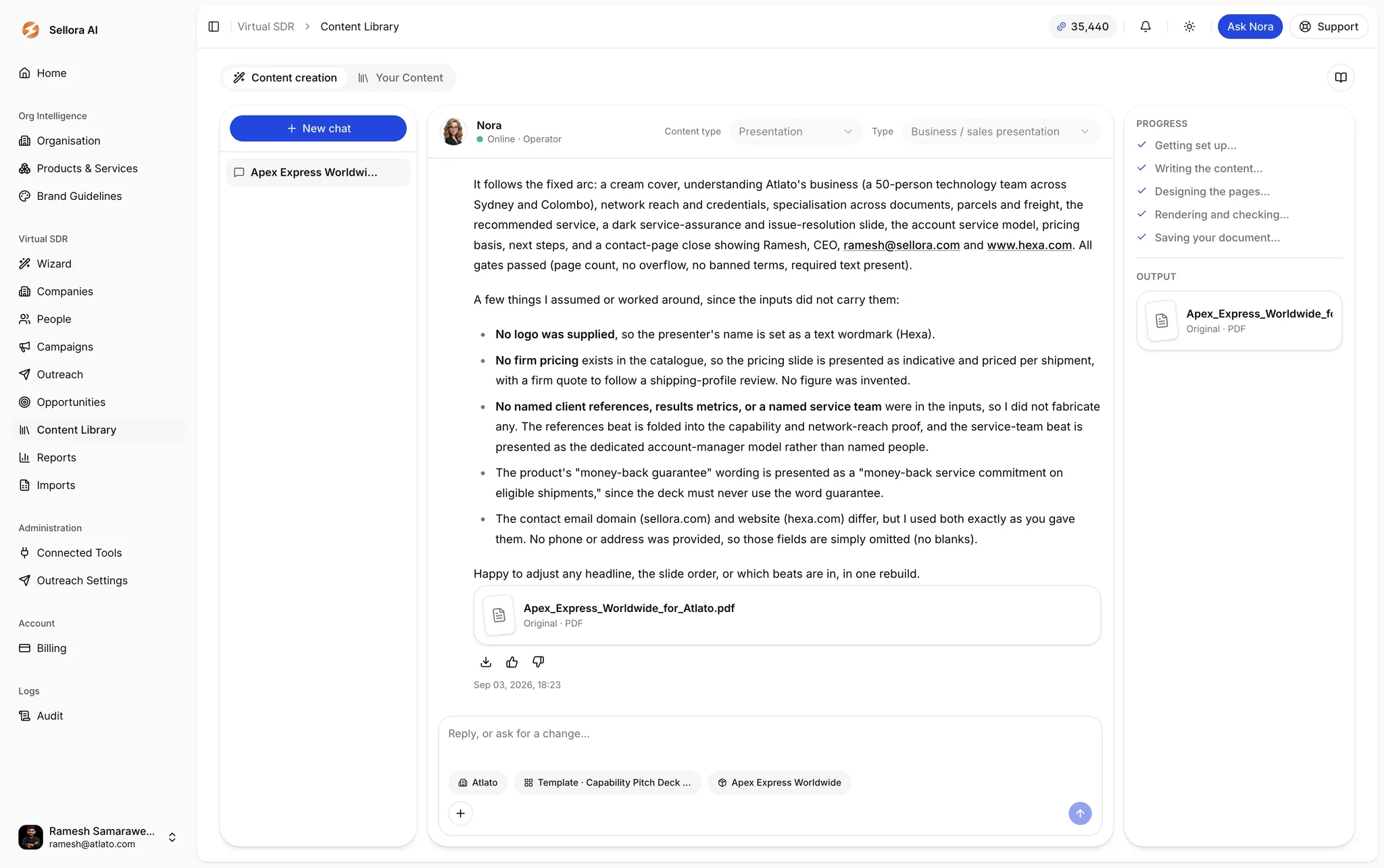This screenshot has width=1384, height=868.
Task: Click 'Writing the content...' progress step
Action: coord(1208,168)
